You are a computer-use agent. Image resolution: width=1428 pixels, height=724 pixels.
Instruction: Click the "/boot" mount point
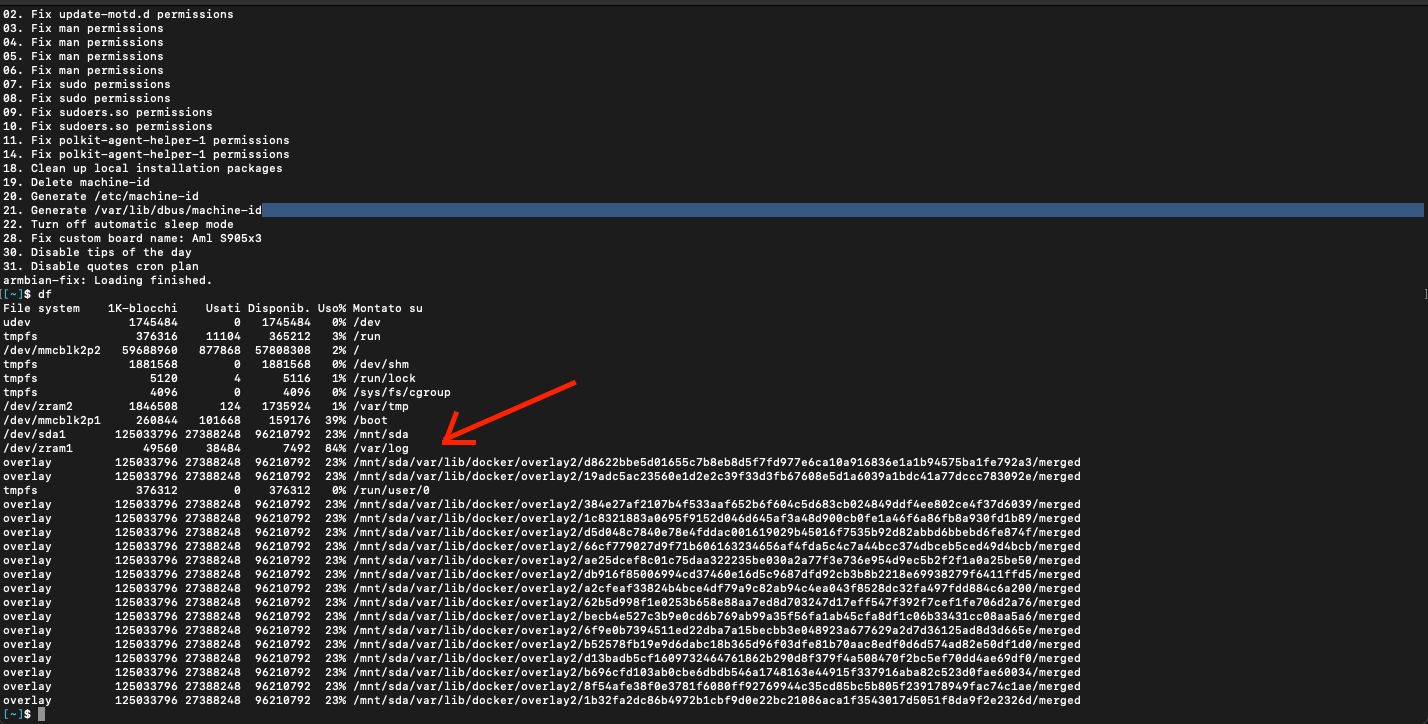(370, 420)
